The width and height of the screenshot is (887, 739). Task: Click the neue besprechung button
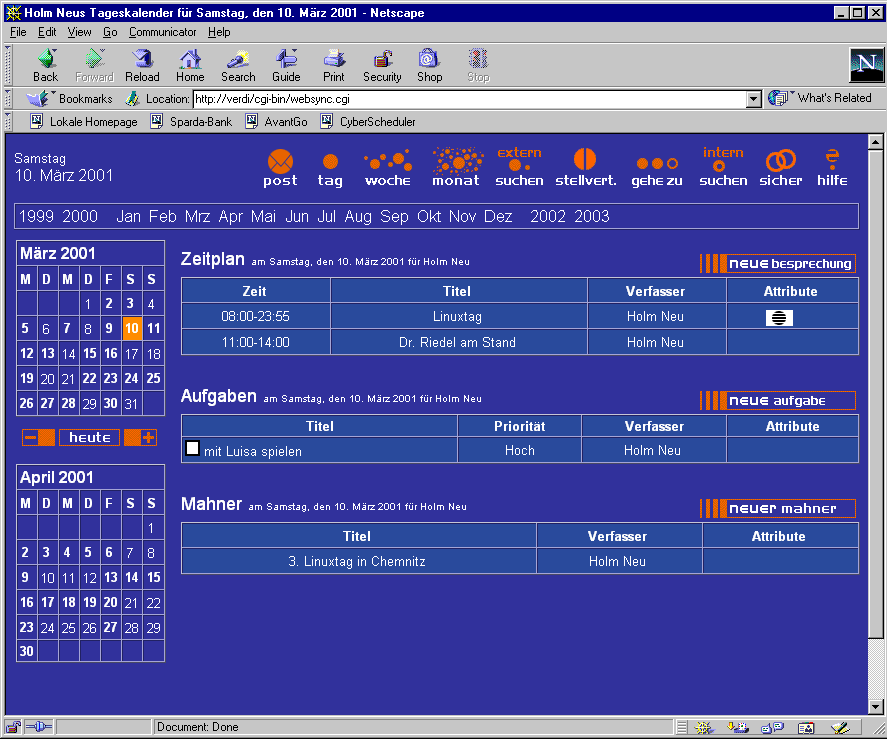778,264
